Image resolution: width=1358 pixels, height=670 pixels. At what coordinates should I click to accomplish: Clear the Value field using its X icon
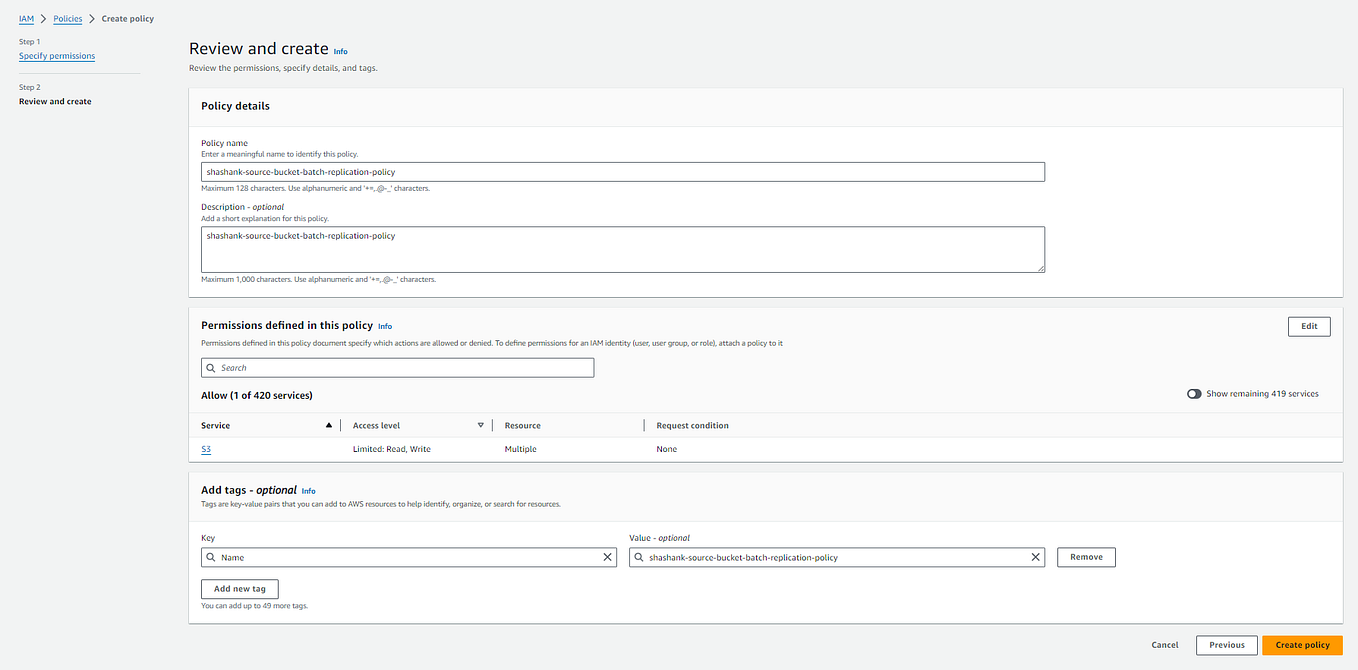tap(1035, 557)
